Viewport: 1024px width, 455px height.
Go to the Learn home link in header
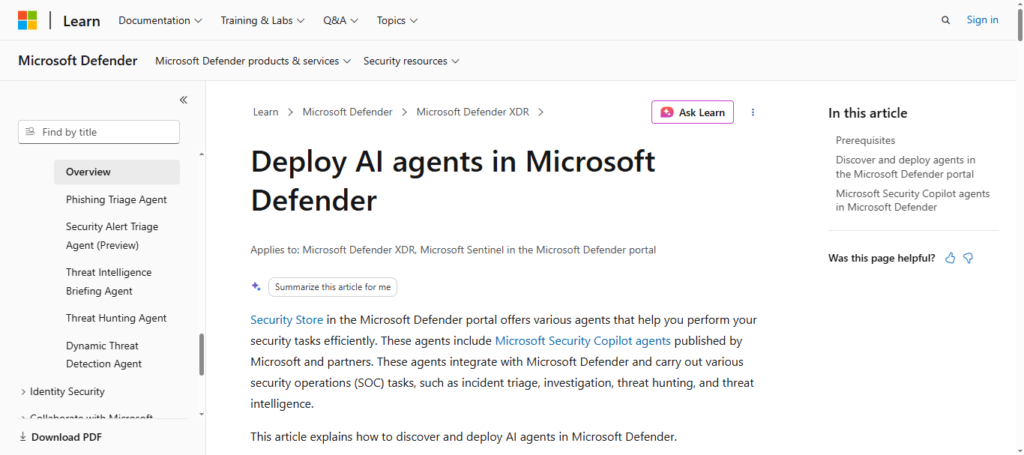pos(82,21)
